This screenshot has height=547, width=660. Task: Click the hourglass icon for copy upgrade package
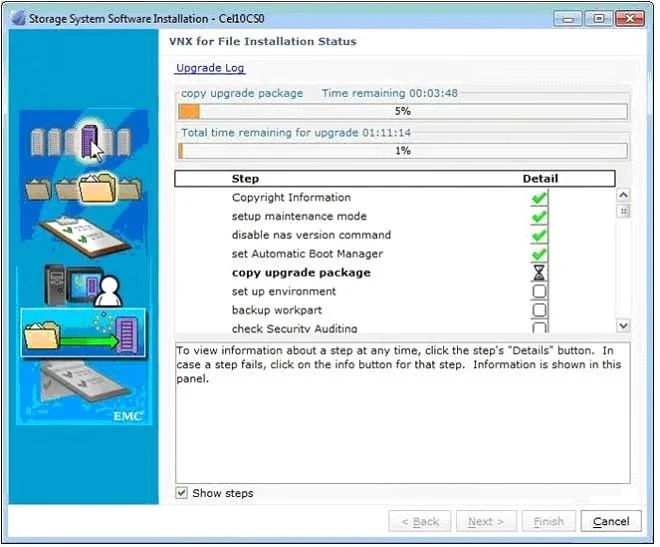point(539,273)
